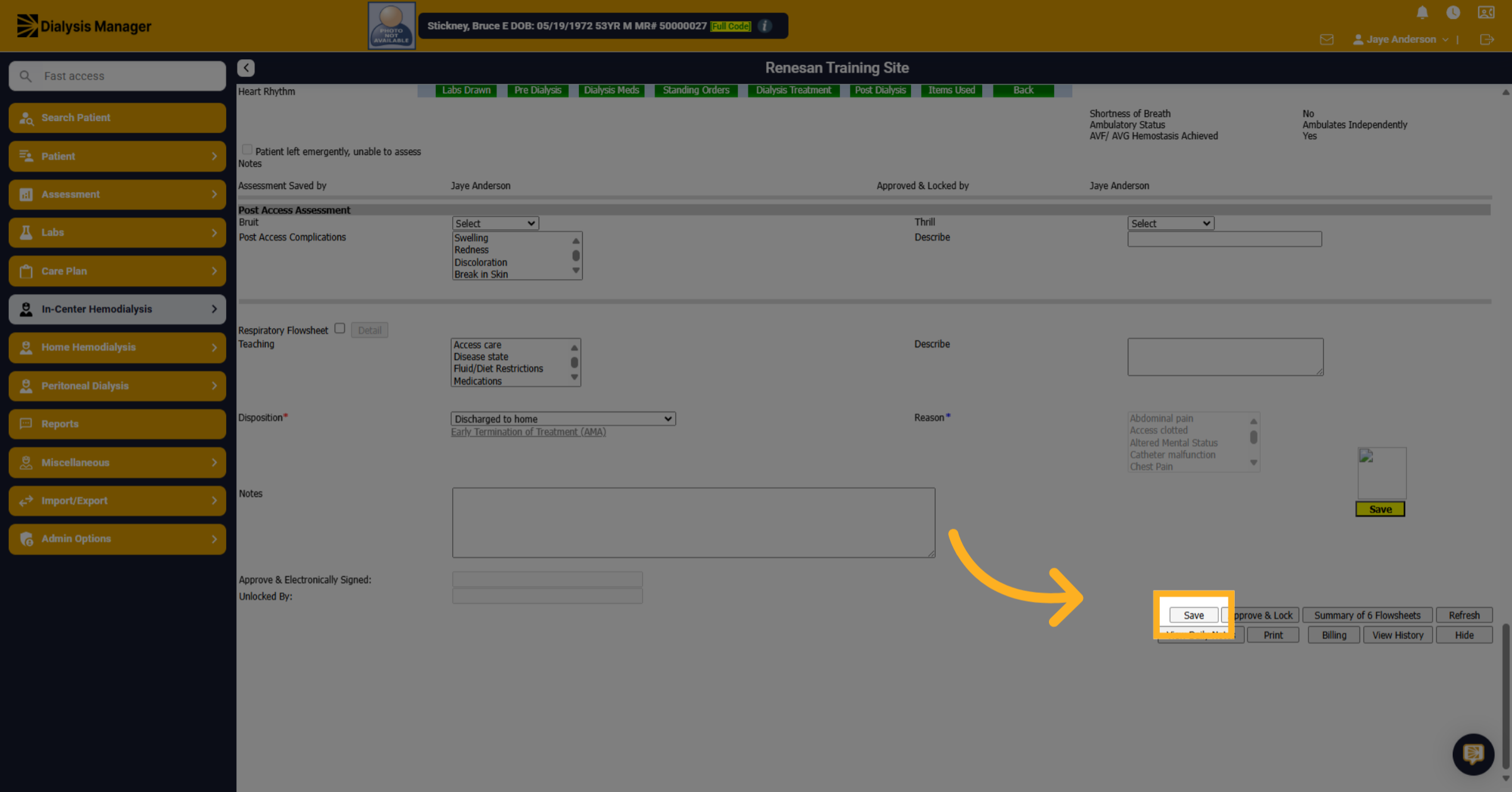Open the contact card icon in header

pos(1486,13)
